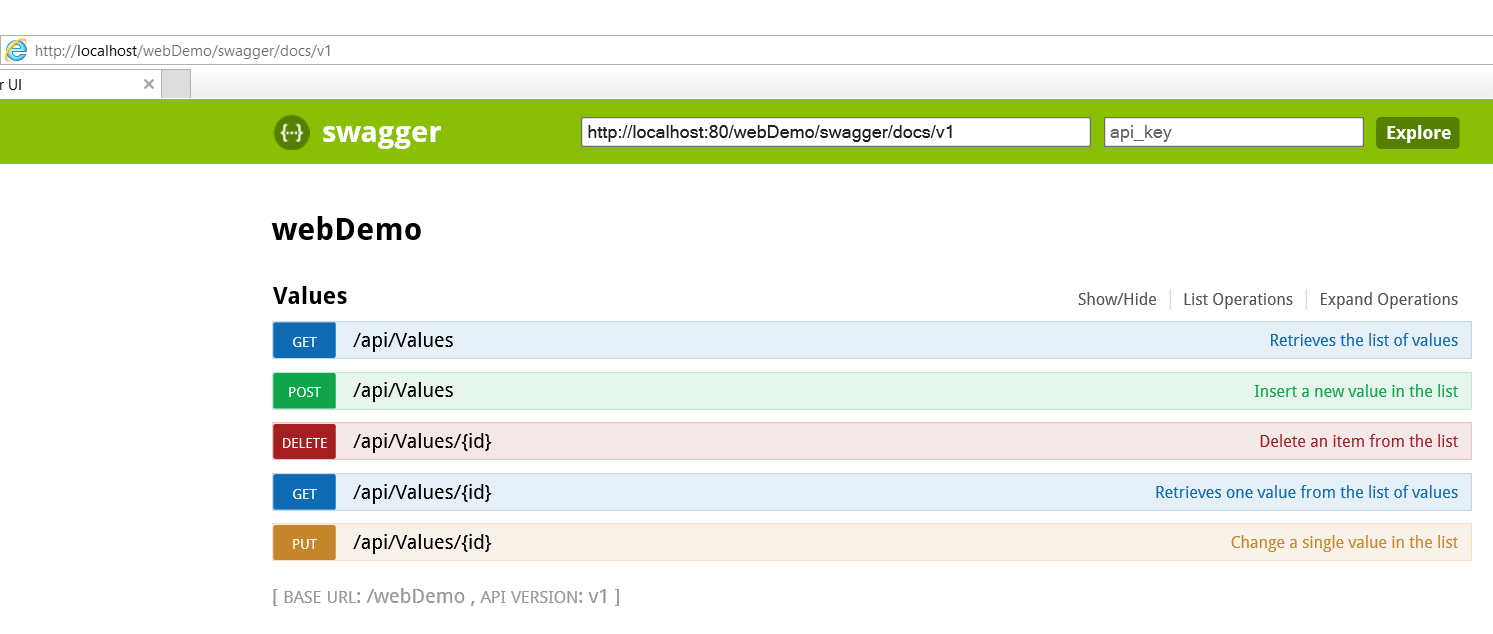Click the BASE URL /webDemo footer text
Viewport: 1493px width, 634px height.
374,596
